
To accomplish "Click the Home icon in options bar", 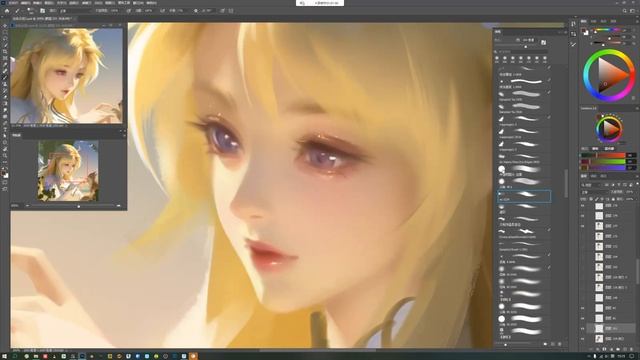I will (x=7, y=11).
